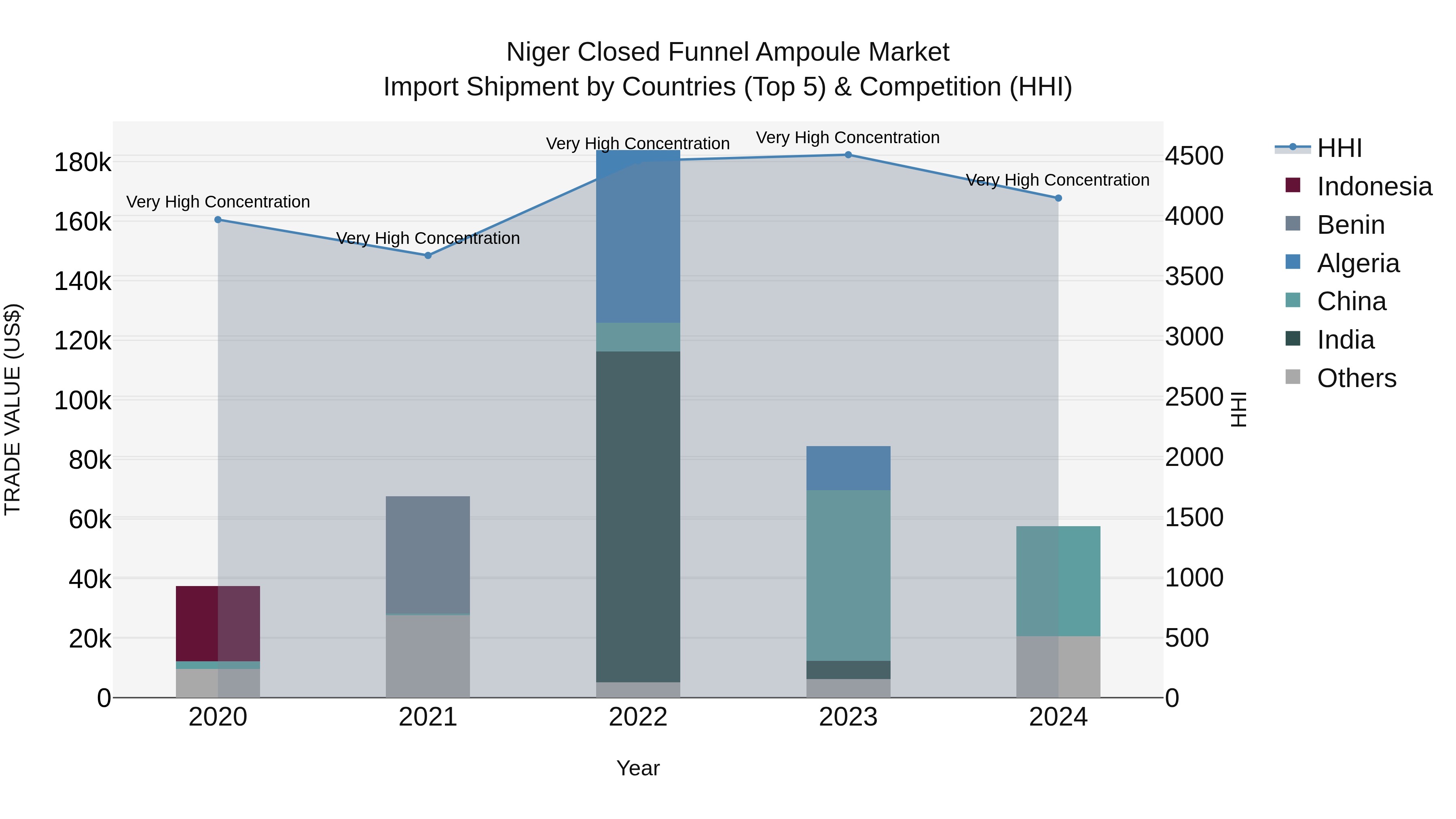Click the 2022 x-axis year label
The width and height of the screenshot is (1456, 819).
[638, 717]
